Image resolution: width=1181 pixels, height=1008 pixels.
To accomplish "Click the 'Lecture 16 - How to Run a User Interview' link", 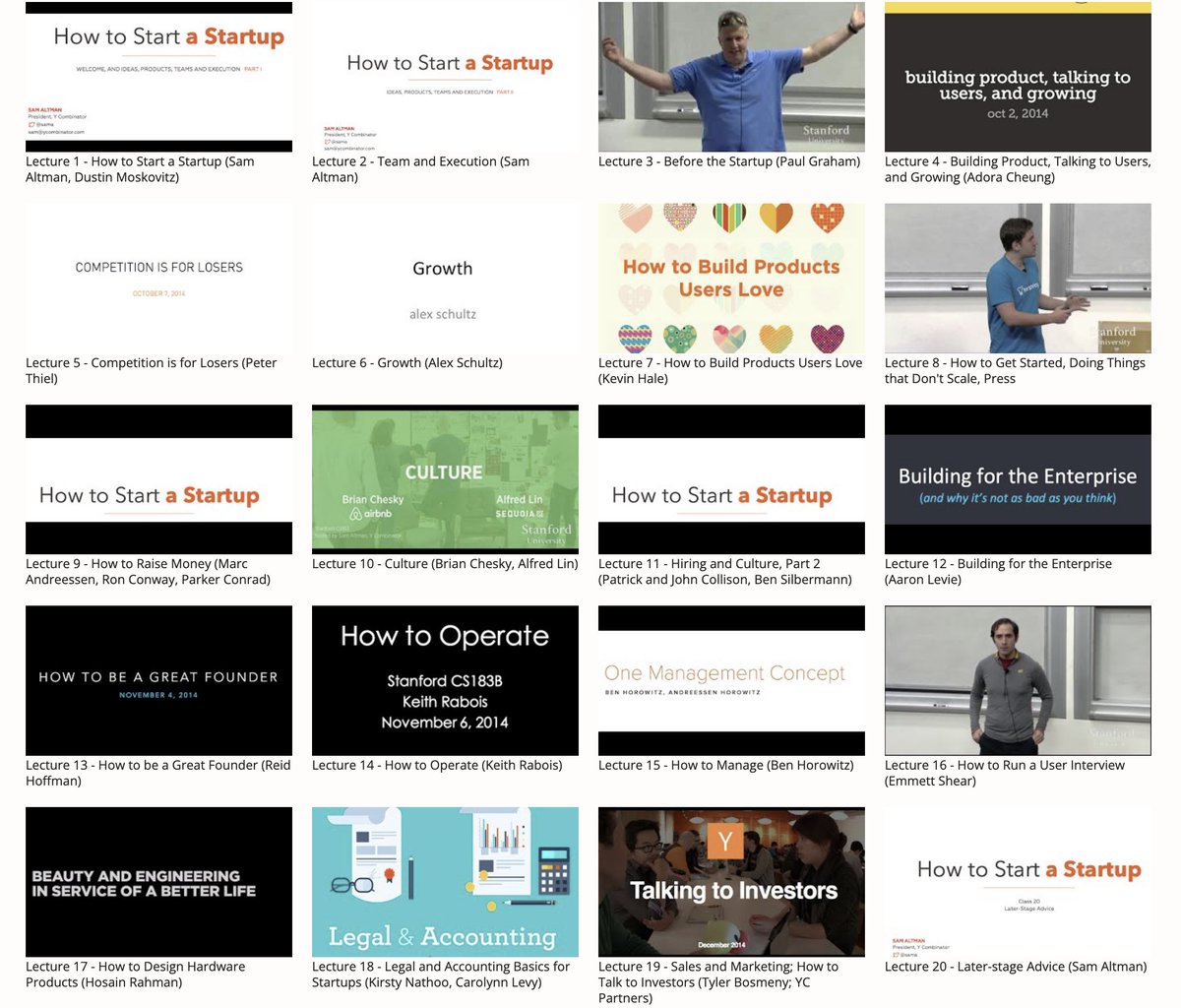I will point(1005,774).
